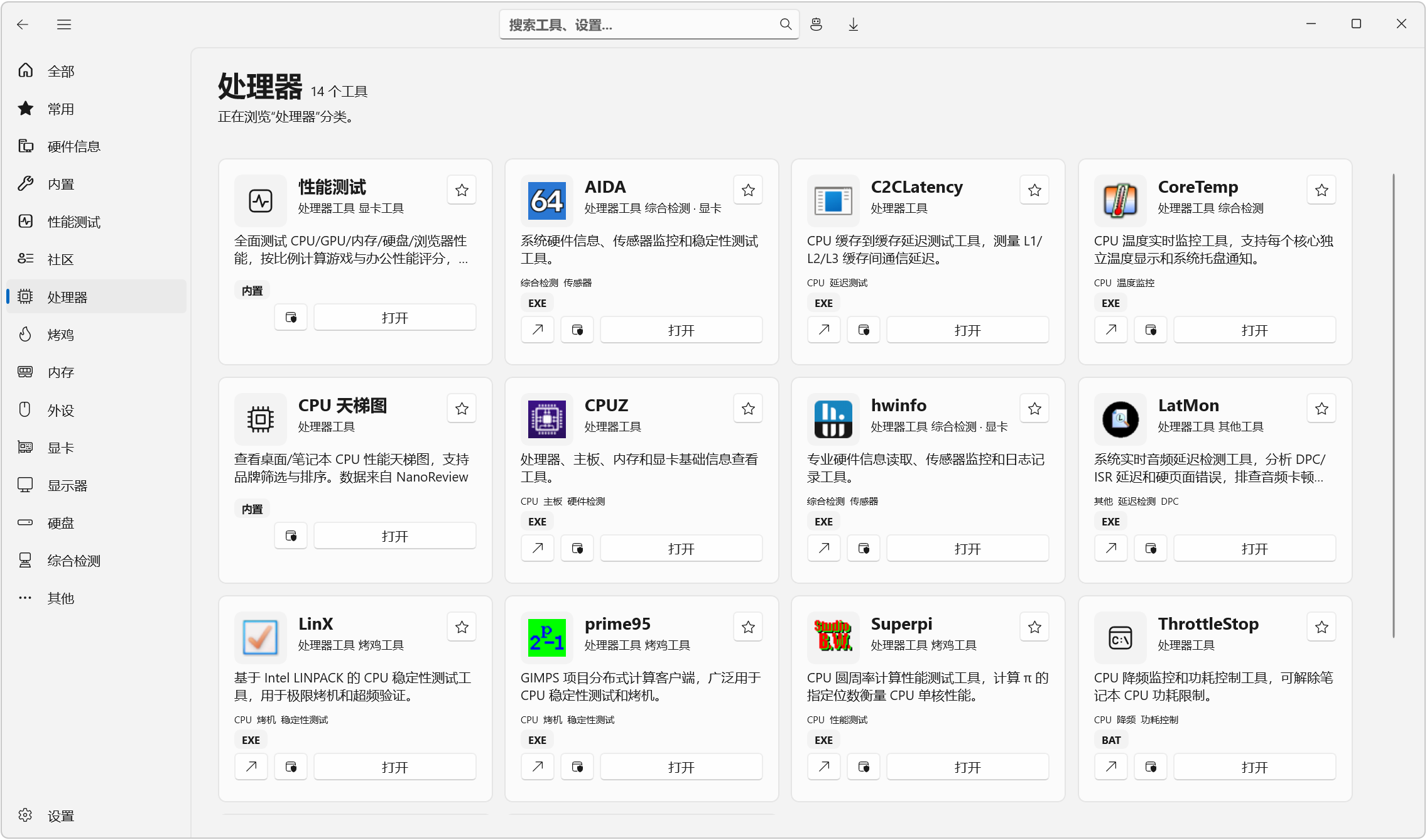
Task: Favorite the 性能测试 tool card star
Action: [x=462, y=190]
